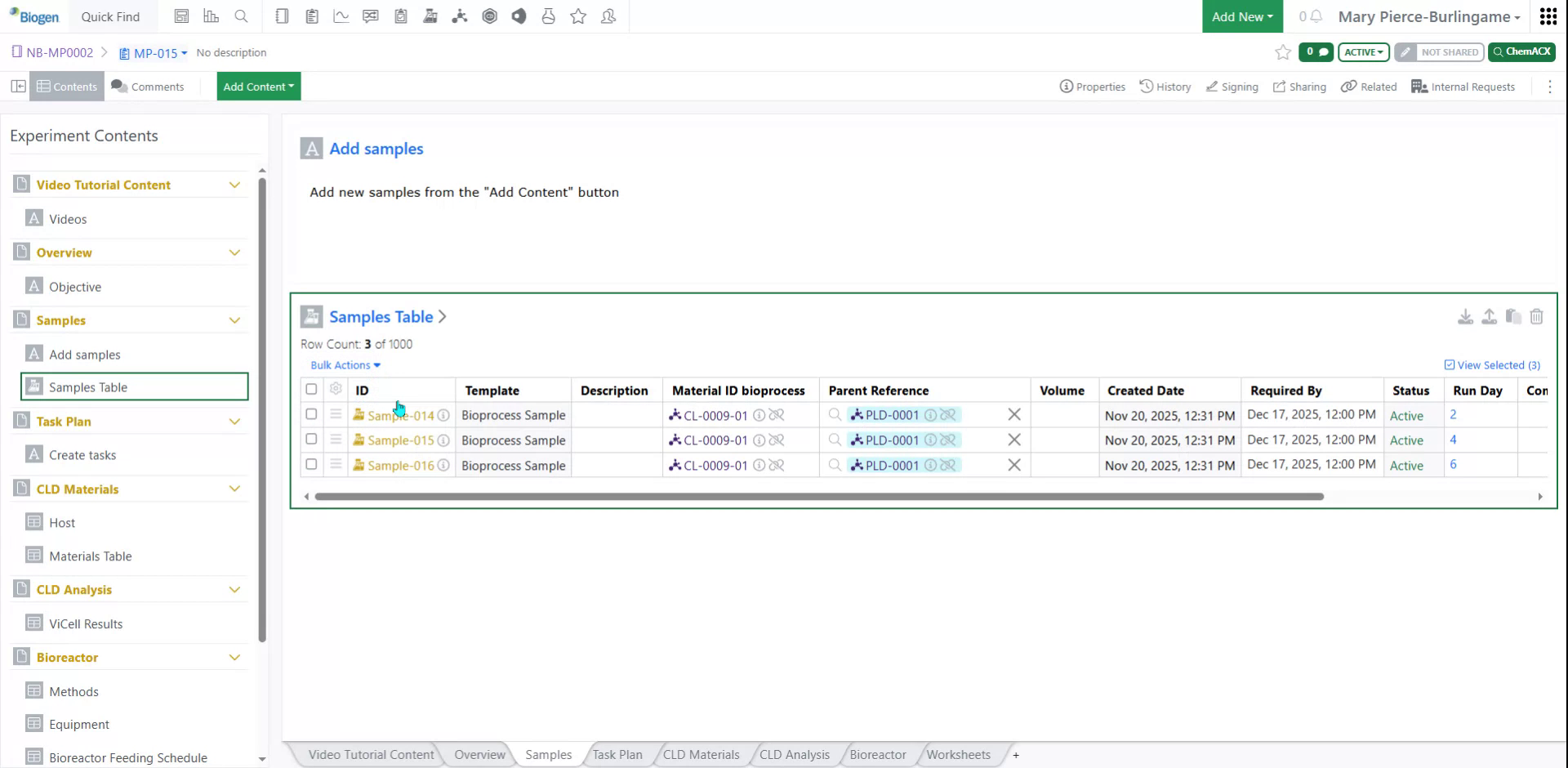Tick the checkbox next to Sample-016
Viewport: 1568px width, 768px height.
311,464
